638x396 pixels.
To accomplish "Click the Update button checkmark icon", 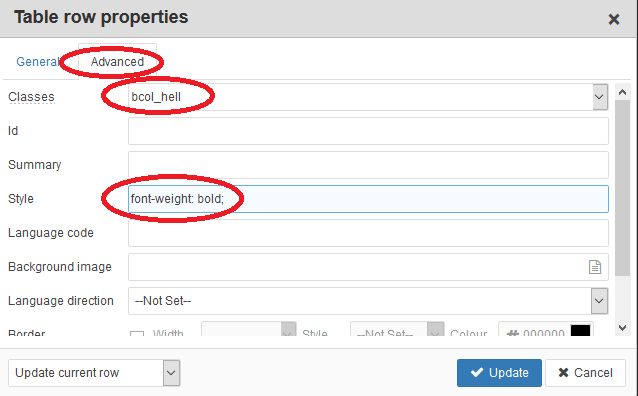I will point(476,372).
